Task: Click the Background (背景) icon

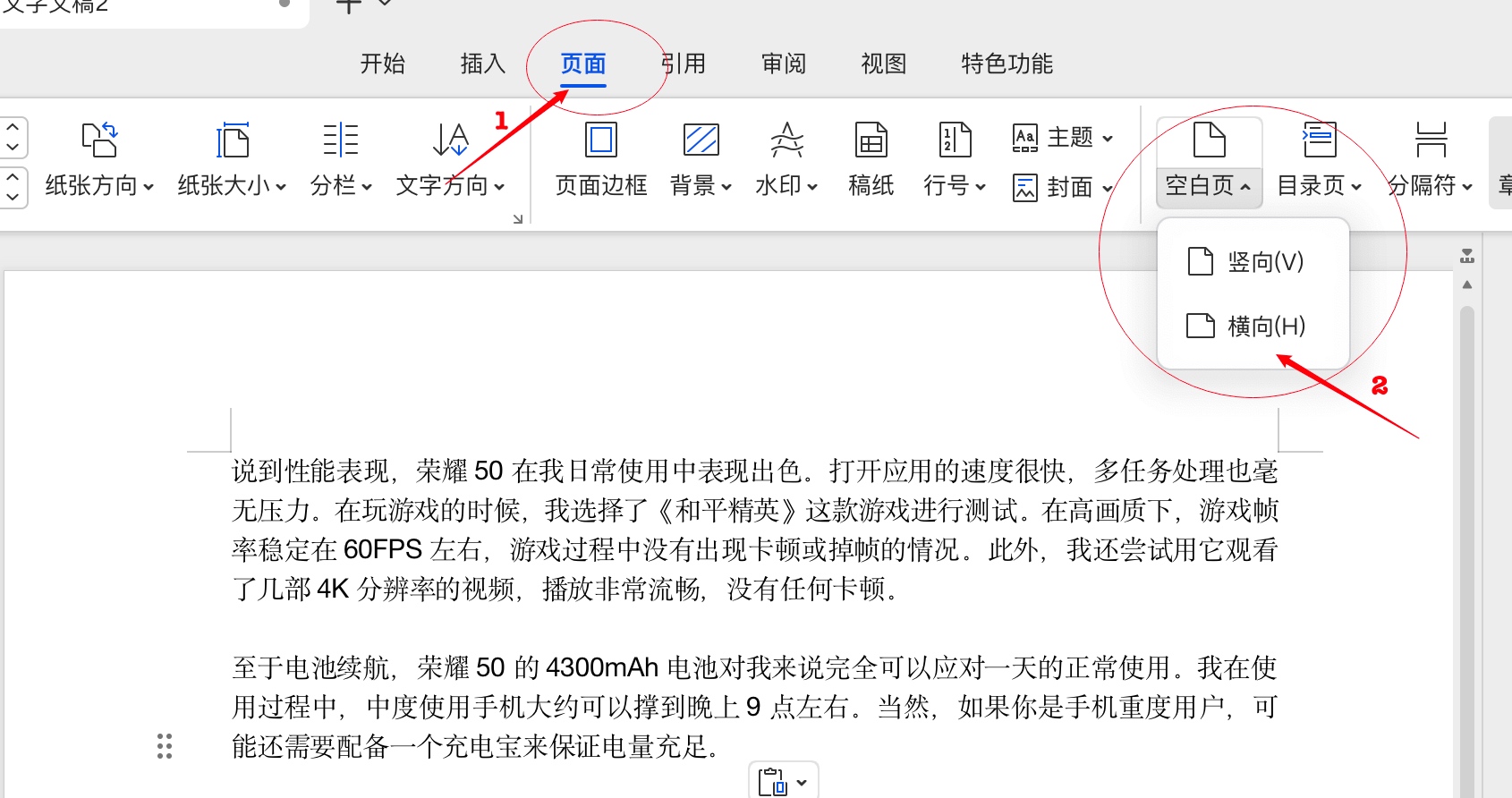Action: click(x=701, y=141)
